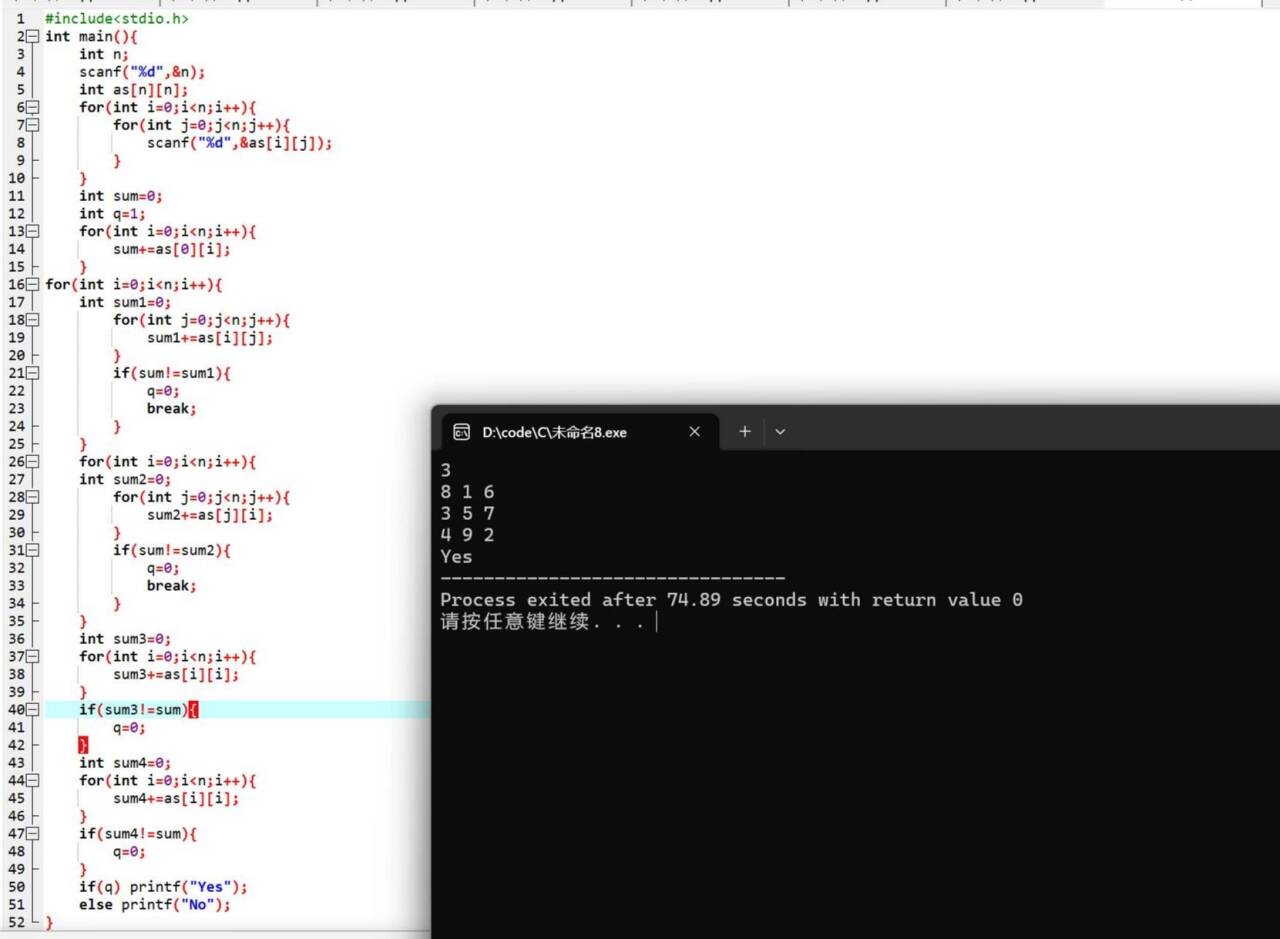The width and height of the screenshot is (1280, 939).
Task: Click the int sum=0; line
Action: pos(121,196)
